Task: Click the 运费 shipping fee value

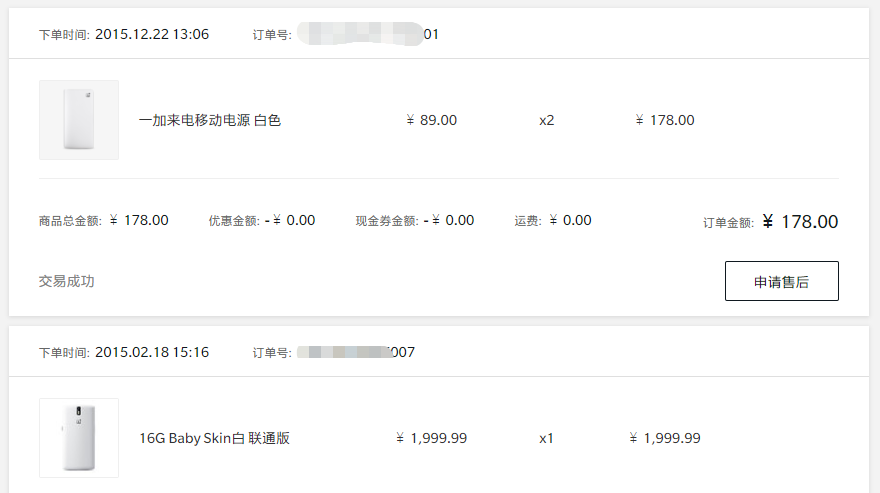Action: click(570, 220)
